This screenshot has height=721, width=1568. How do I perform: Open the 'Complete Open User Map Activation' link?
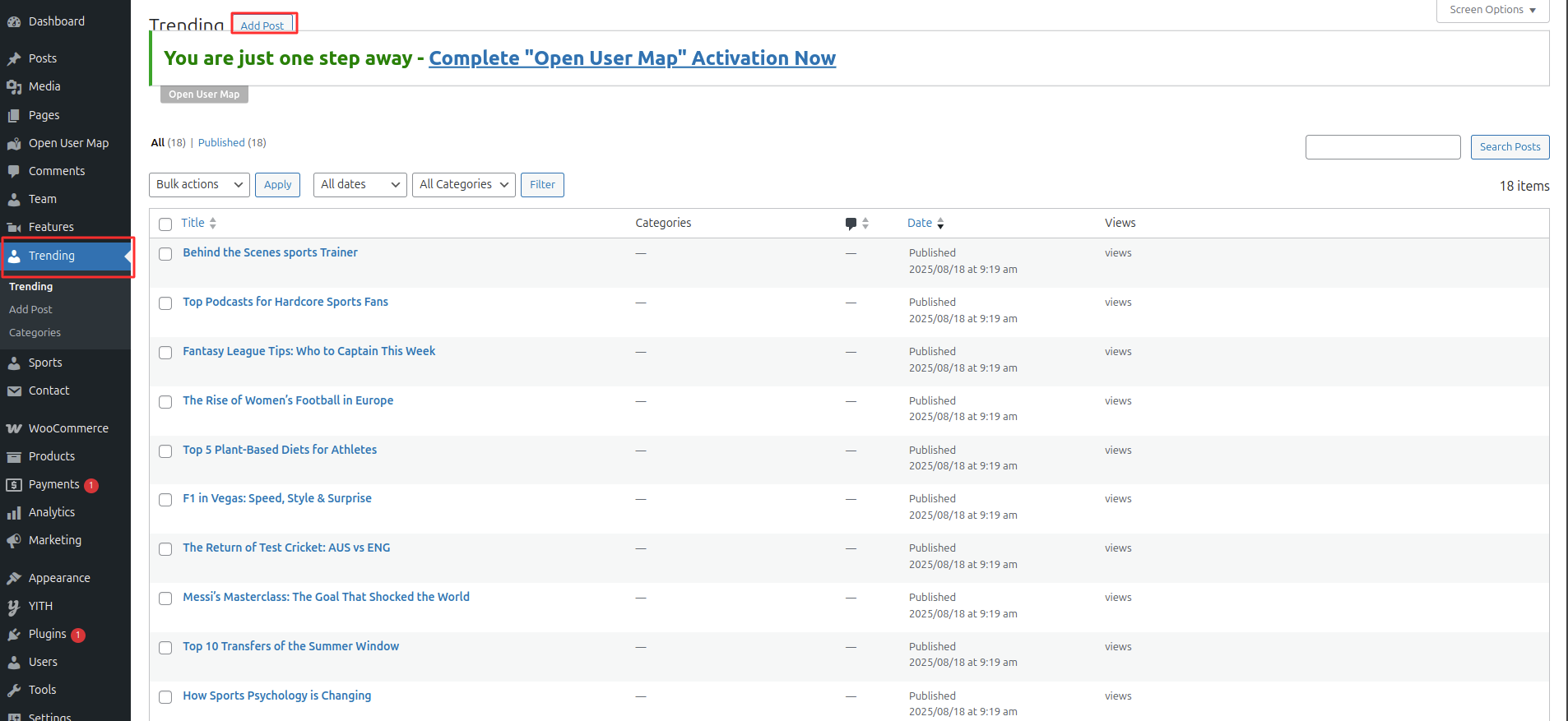tap(632, 58)
